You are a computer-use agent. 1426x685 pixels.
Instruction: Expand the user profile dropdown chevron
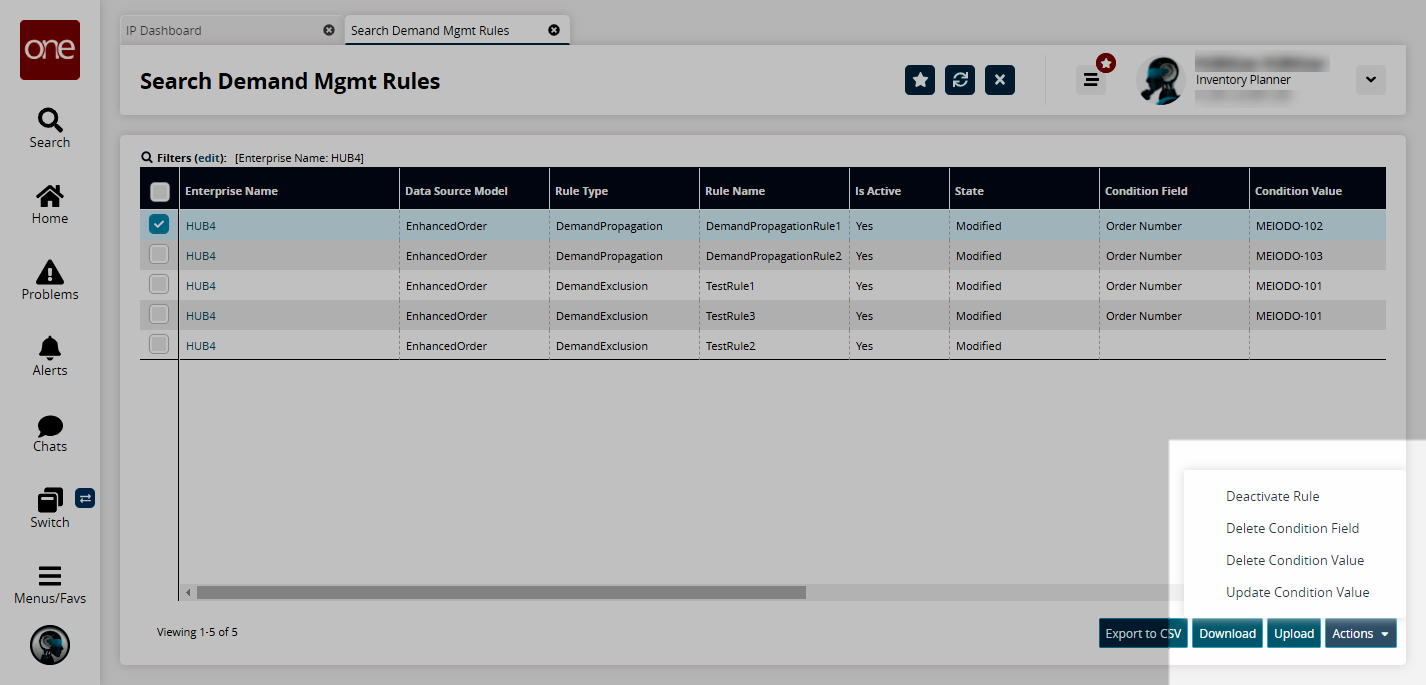click(1371, 80)
